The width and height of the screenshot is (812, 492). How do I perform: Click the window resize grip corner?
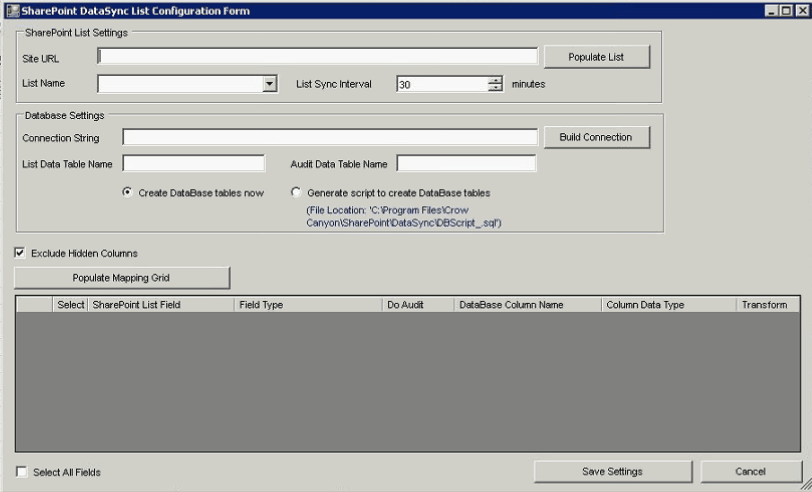(806, 485)
